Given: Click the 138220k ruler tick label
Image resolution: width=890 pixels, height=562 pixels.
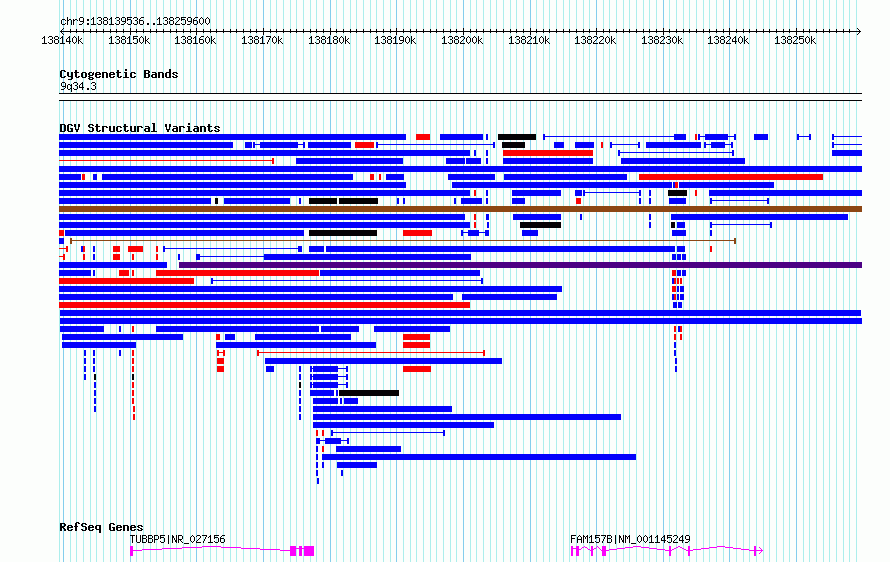Looking at the screenshot, I should click(595, 40).
